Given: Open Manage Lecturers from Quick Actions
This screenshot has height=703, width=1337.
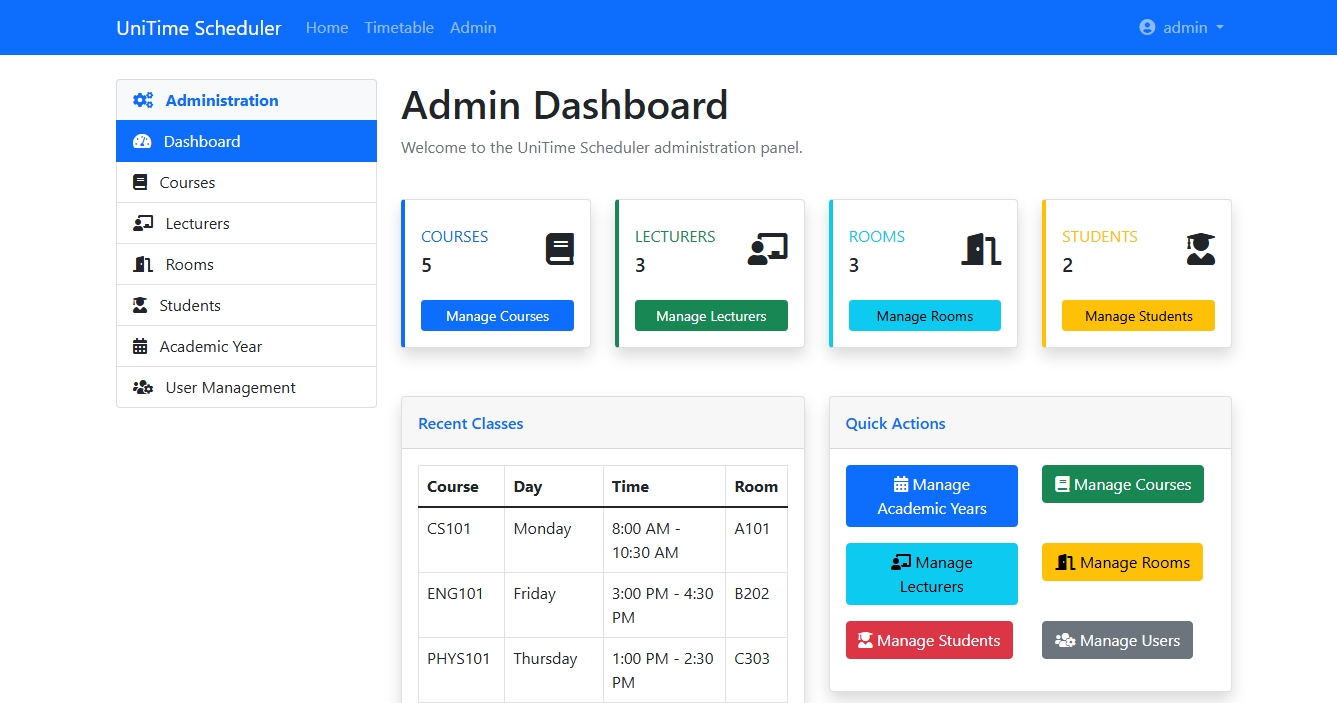Looking at the screenshot, I should (931, 574).
